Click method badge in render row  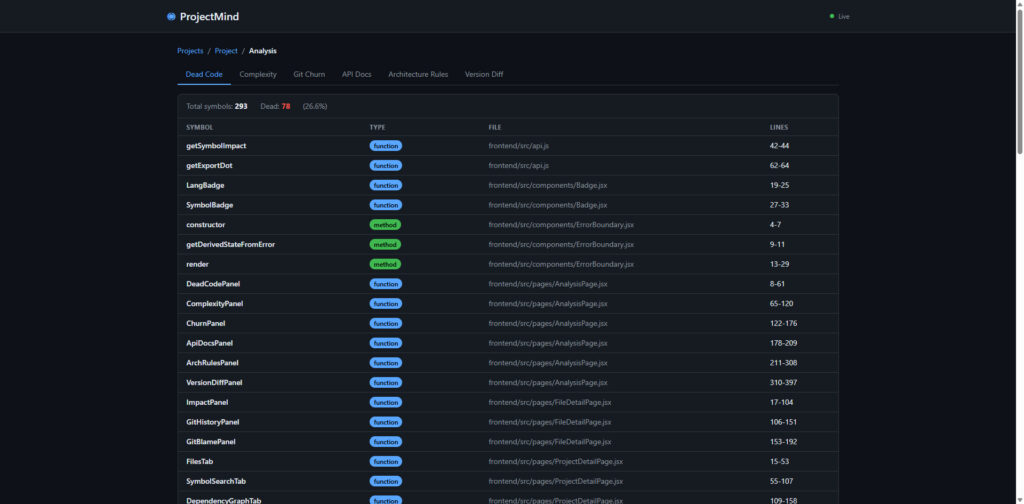click(x=385, y=264)
